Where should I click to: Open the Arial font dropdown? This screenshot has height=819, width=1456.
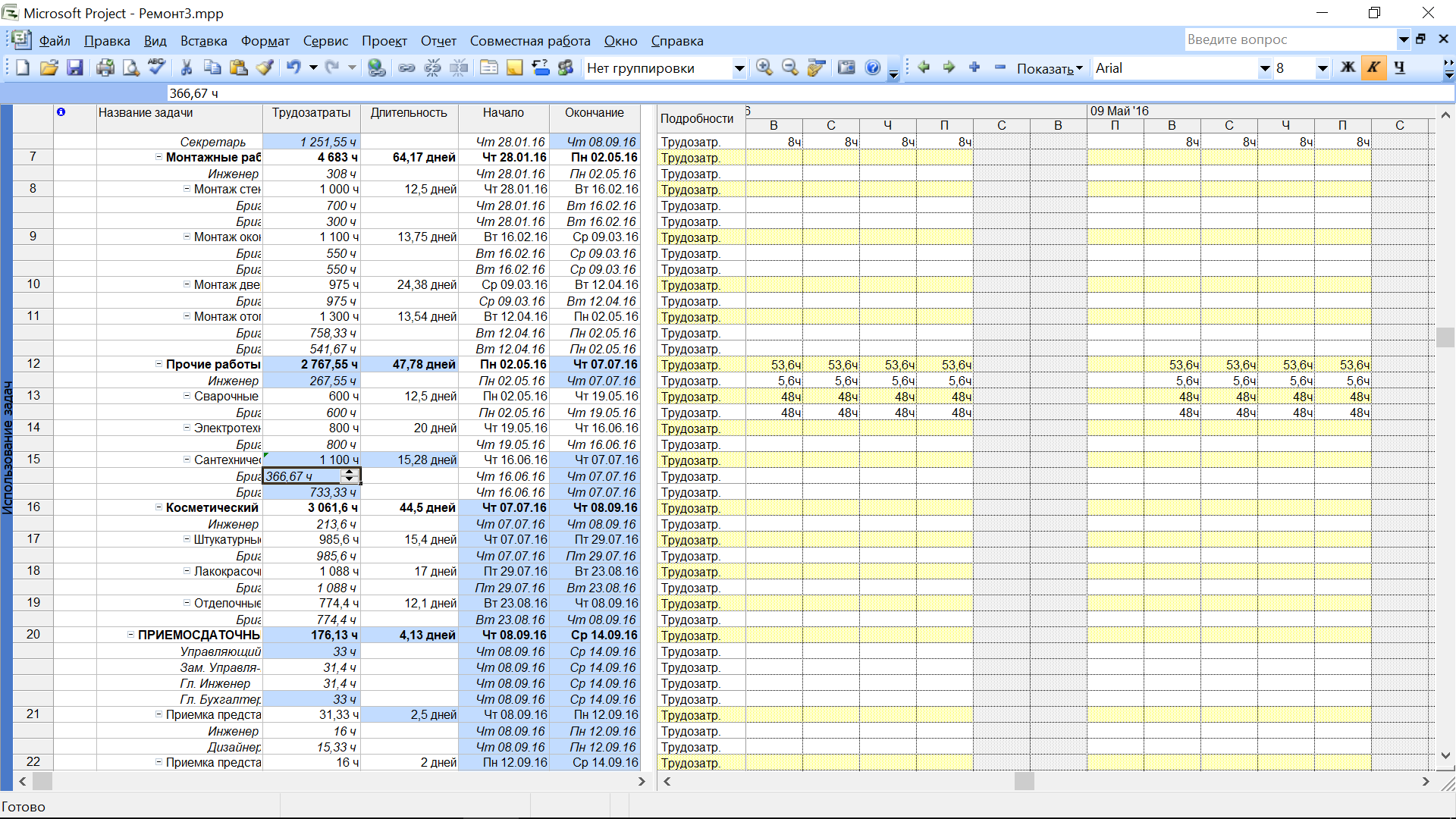(1264, 69)
